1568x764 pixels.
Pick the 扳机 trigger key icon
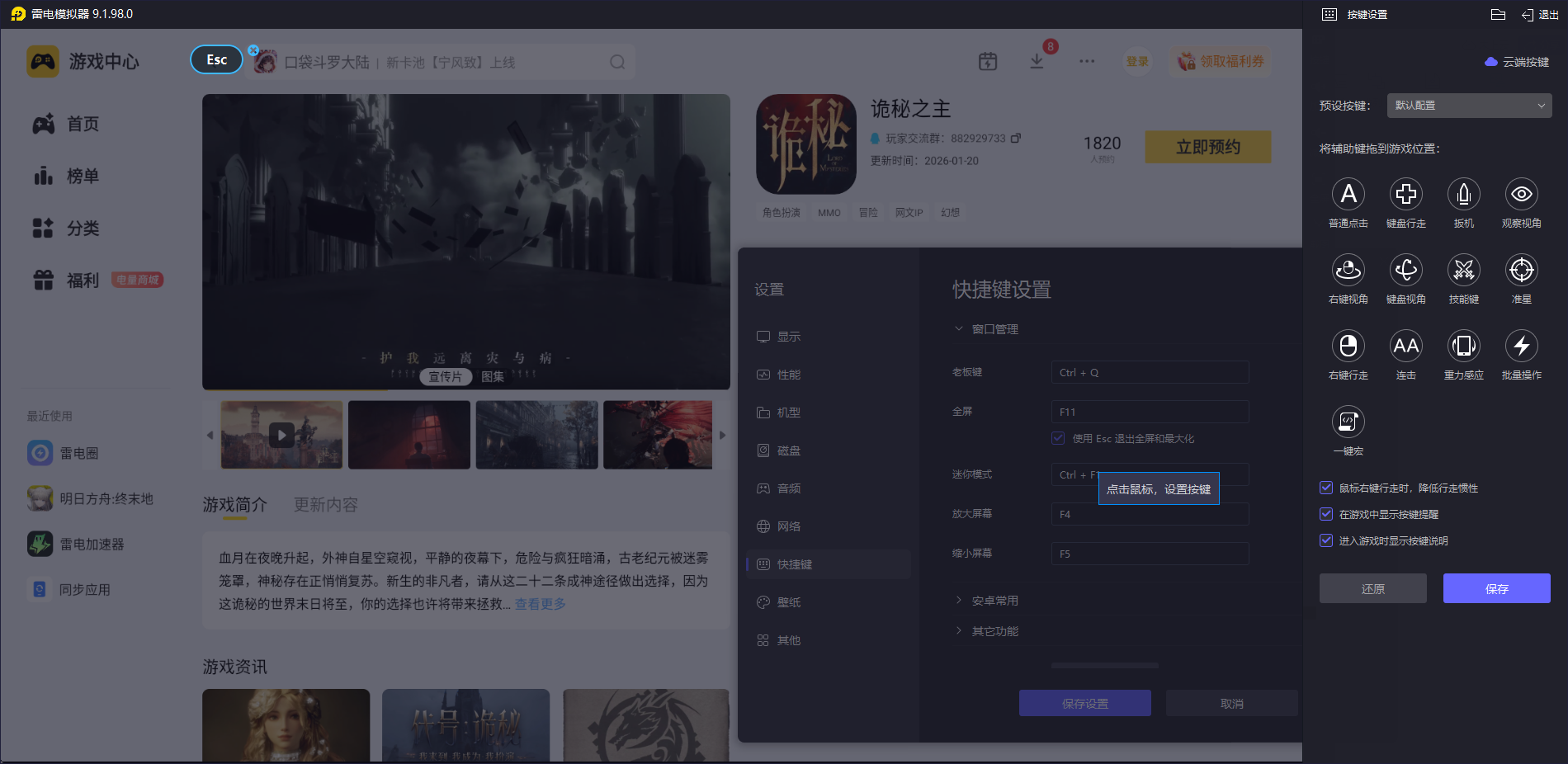(x=1464, y=194)
